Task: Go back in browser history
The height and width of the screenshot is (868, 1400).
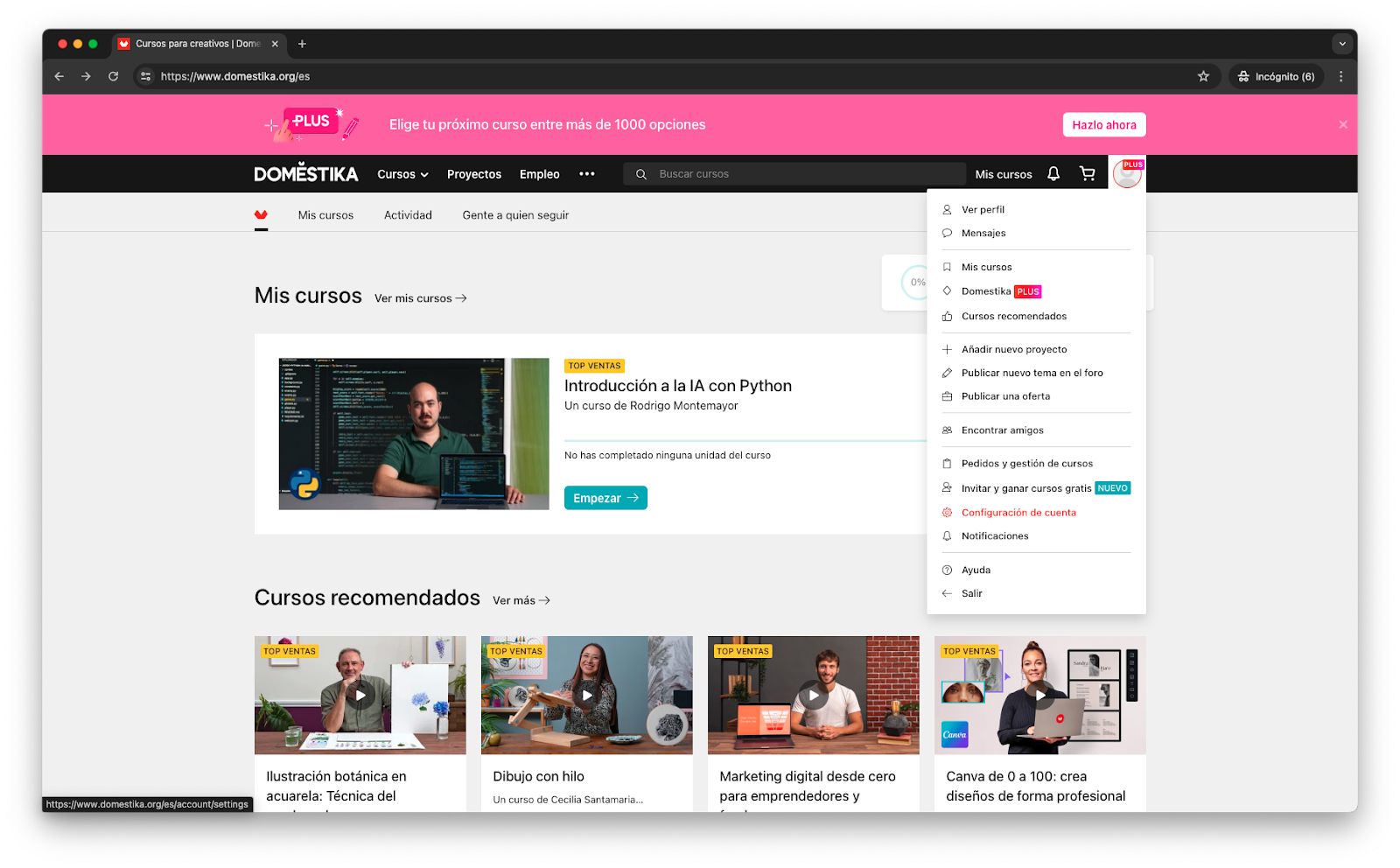Action: pos(59,76)
